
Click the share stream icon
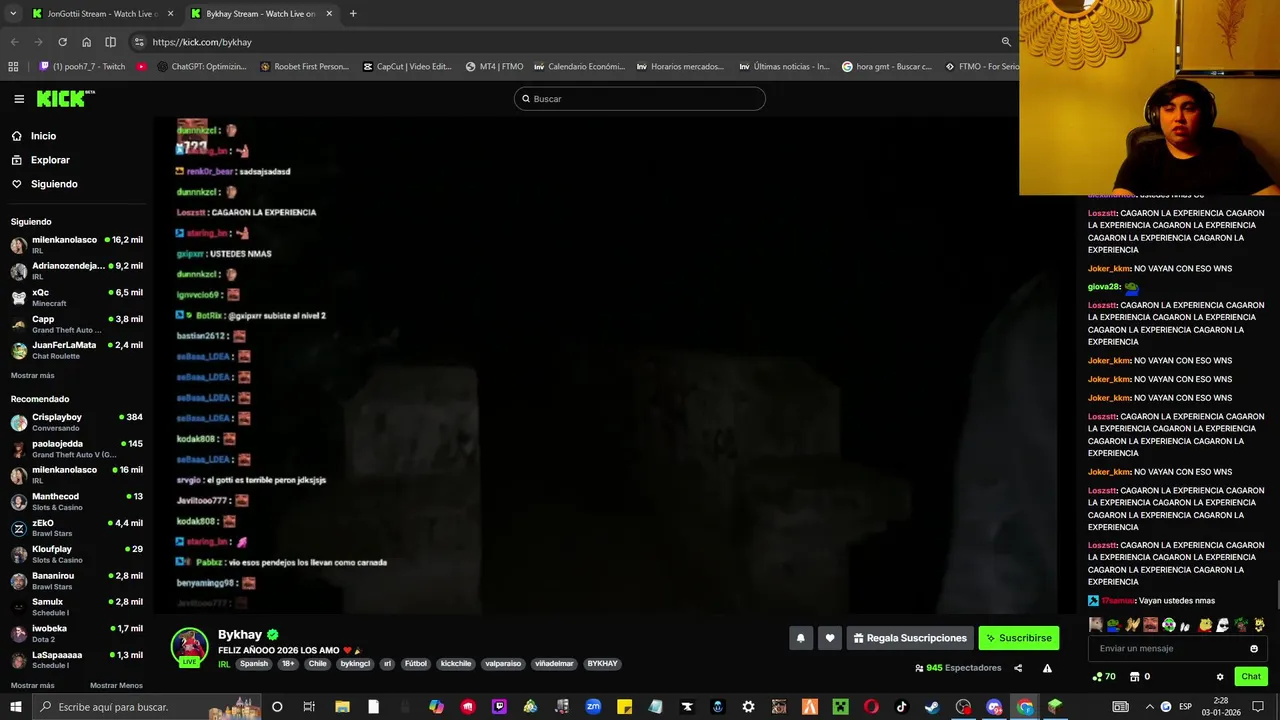click(1018, 668)
